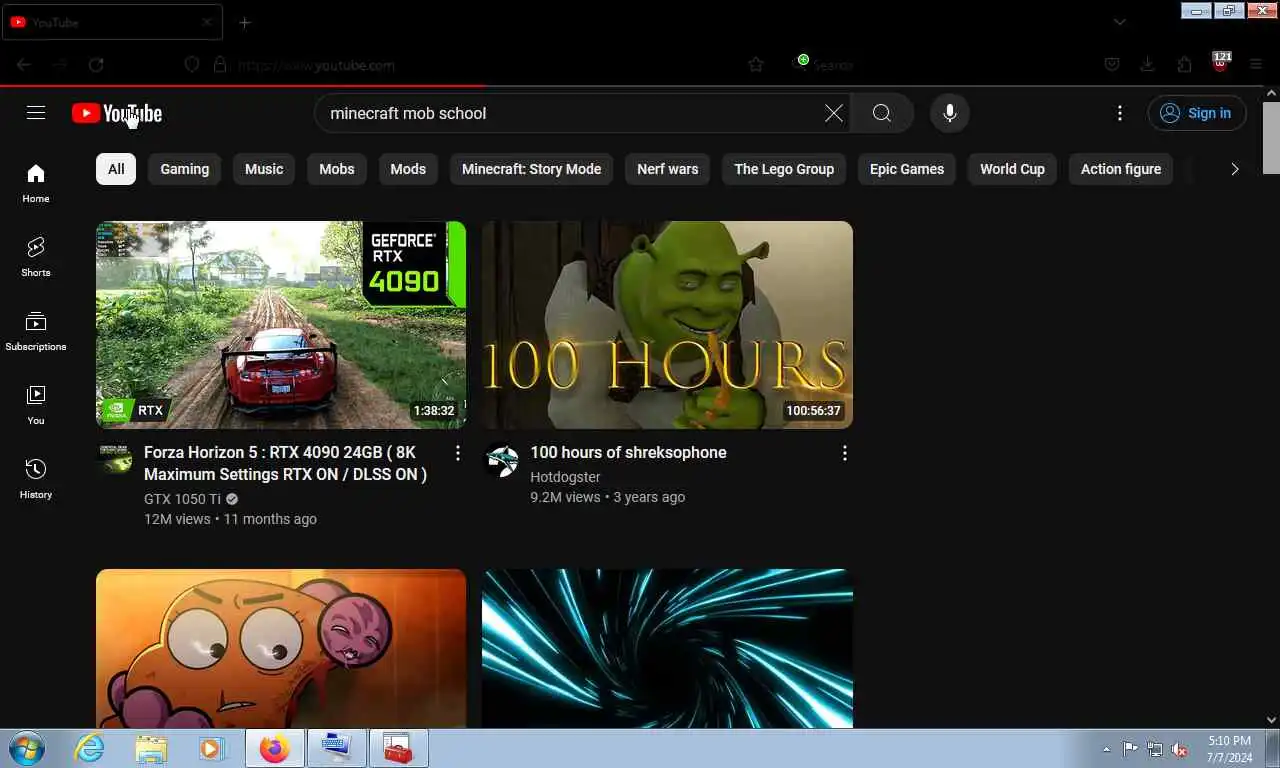
Task: Open browser downloads panel
Action: (x=1148, y=65)
